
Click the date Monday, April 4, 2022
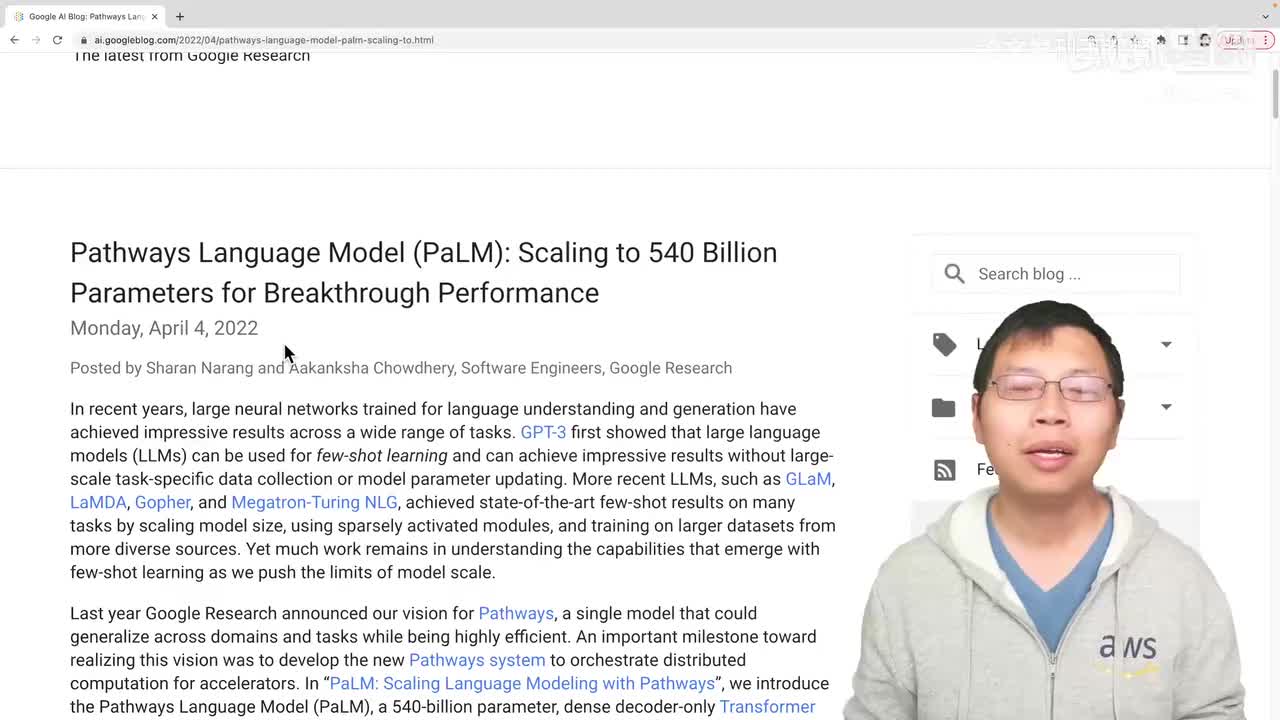pyautogui.click(x=164, y=328)
